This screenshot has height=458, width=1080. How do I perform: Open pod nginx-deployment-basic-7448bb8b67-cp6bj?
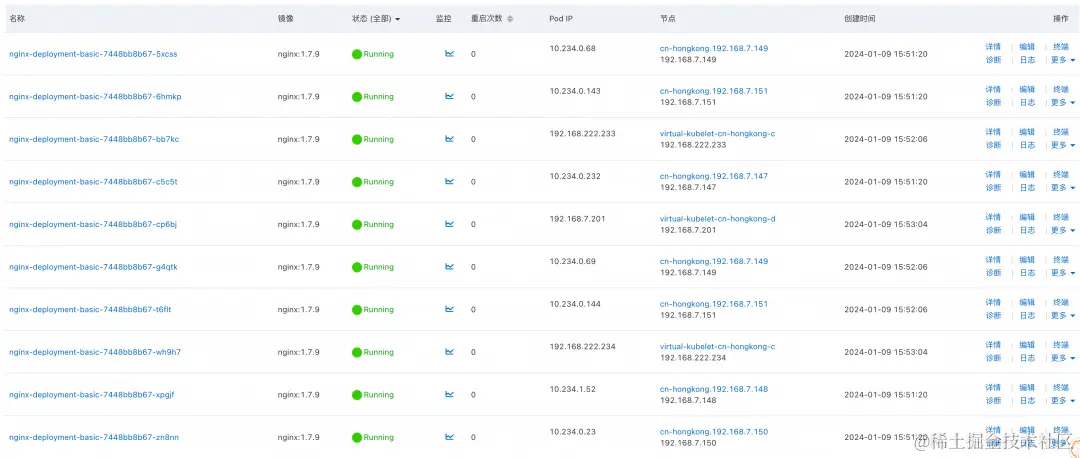click(93, 225)
